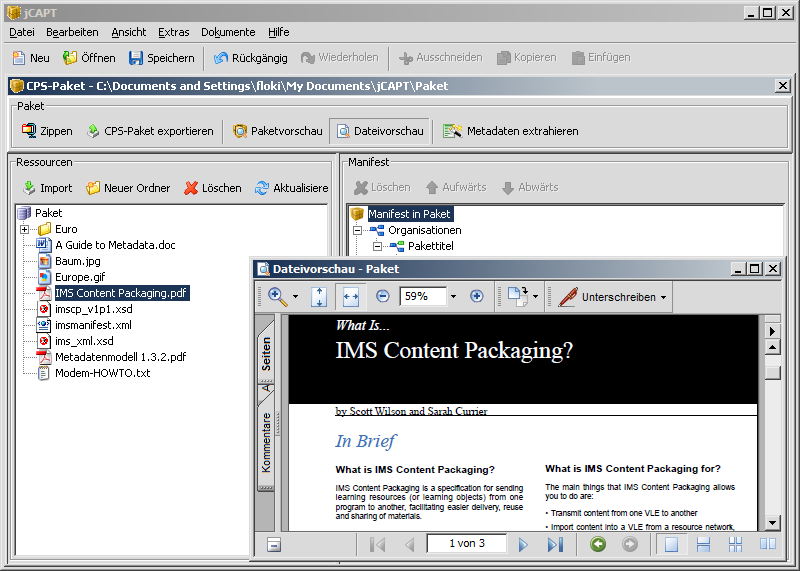Toggle the Dateivorschau button
800x571 pixels.
381,131
